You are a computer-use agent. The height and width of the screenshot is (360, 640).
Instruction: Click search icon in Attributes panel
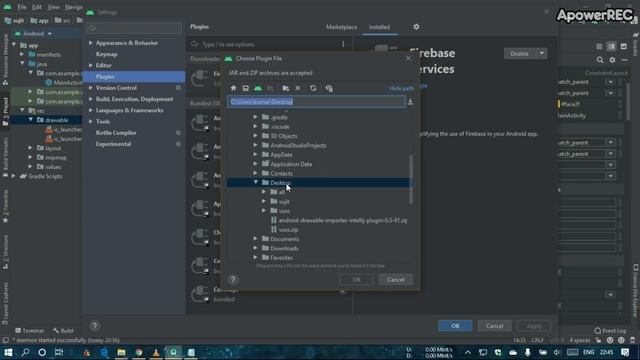[x=600, y=60]
